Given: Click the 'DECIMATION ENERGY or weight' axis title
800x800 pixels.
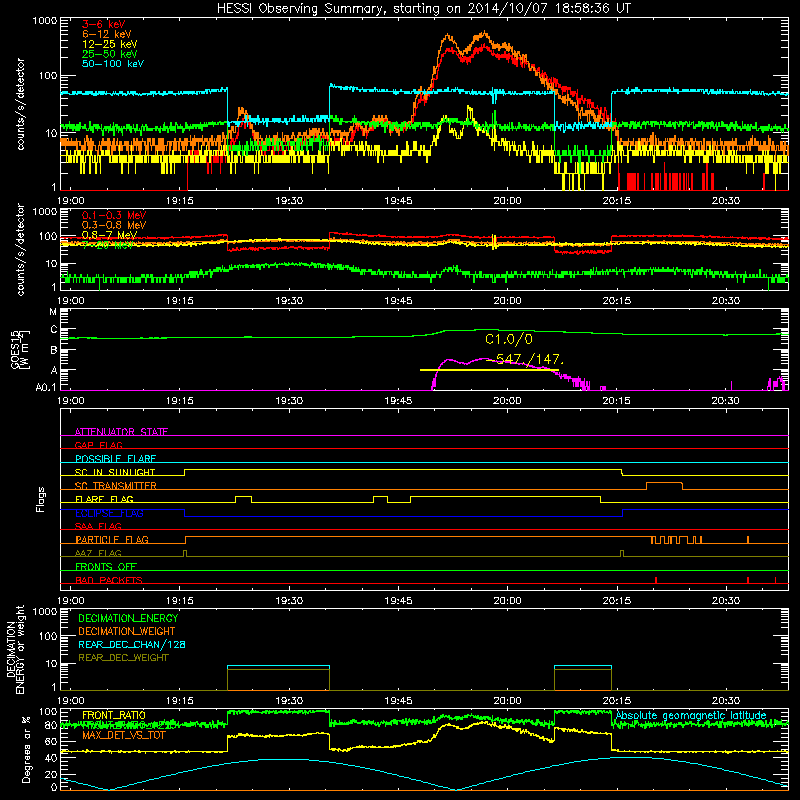Looking at the screenshot, I should 15,649.
